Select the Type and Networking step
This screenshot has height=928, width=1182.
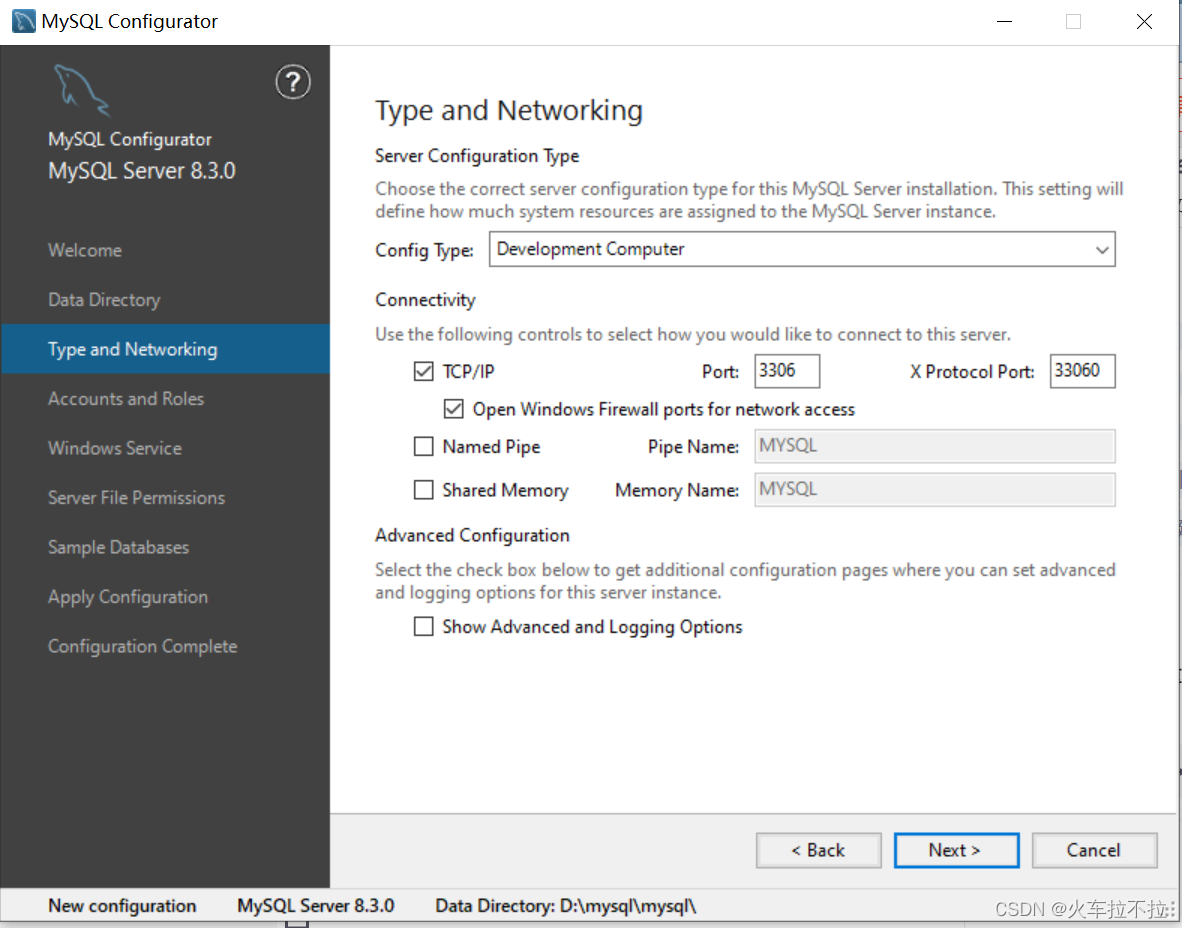165,349
